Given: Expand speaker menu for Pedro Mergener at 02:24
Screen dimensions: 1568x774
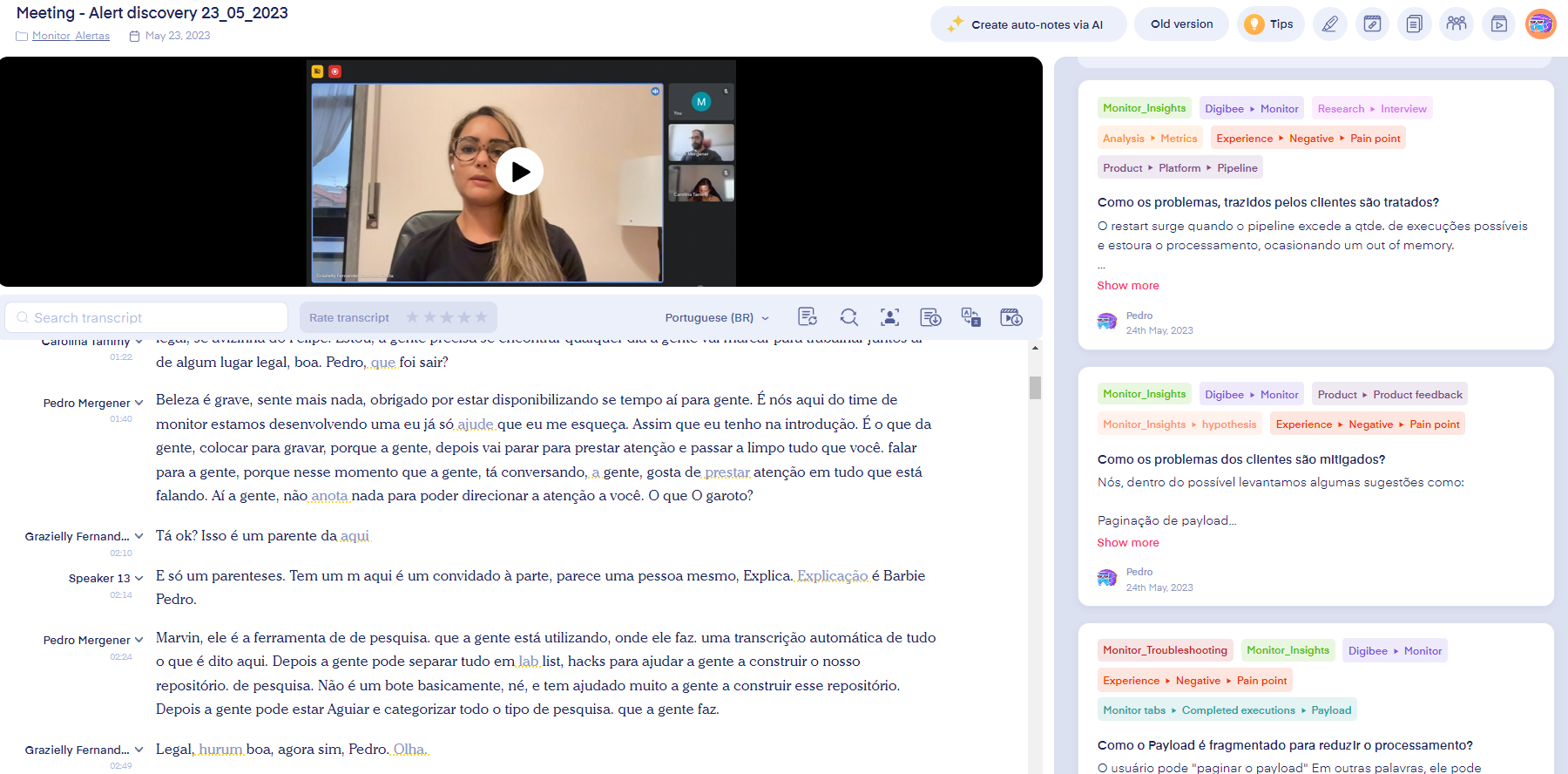Looking at the screenshot, I should tap(139, 640).
